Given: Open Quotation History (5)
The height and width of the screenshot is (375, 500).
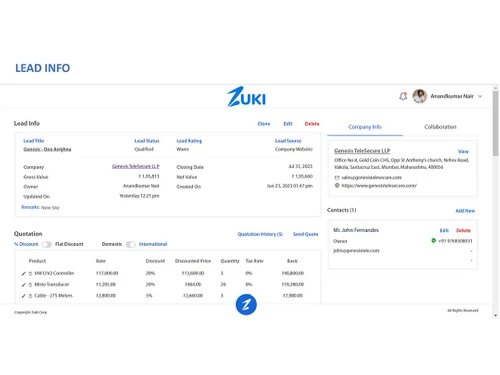Looking at the screenshot, I should (x=260, y=234).
